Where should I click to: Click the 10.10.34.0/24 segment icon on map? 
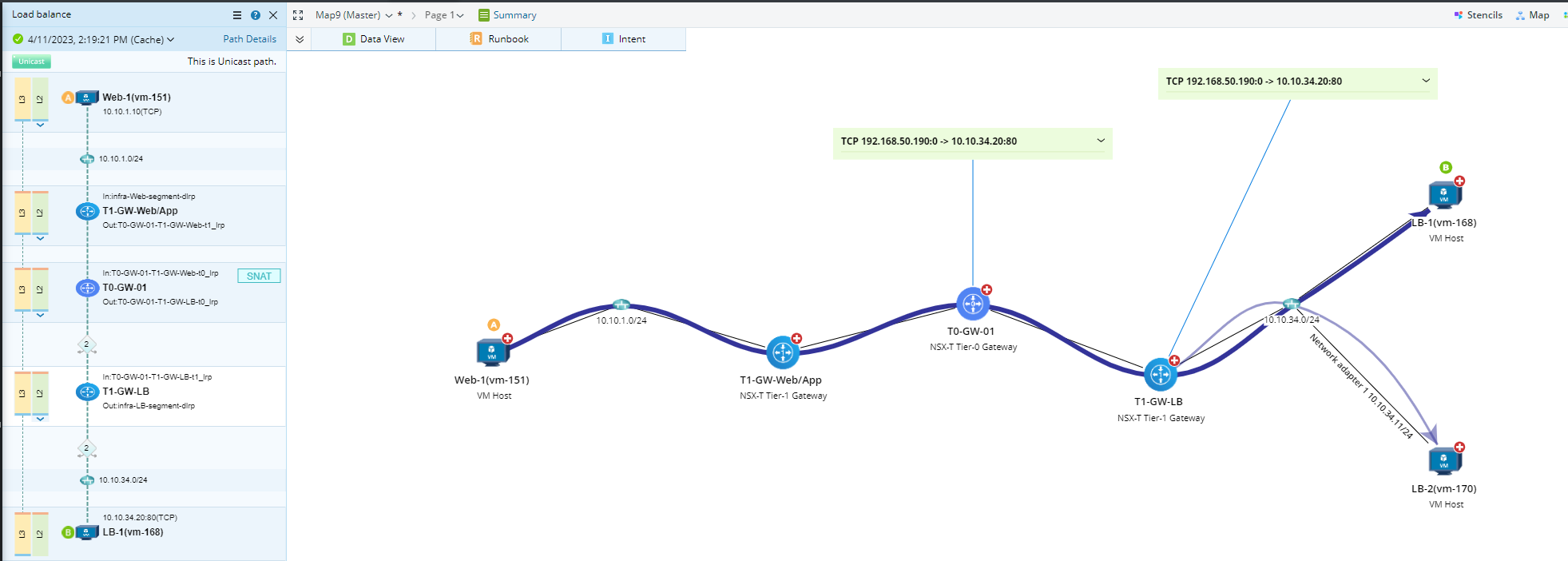1291,304
